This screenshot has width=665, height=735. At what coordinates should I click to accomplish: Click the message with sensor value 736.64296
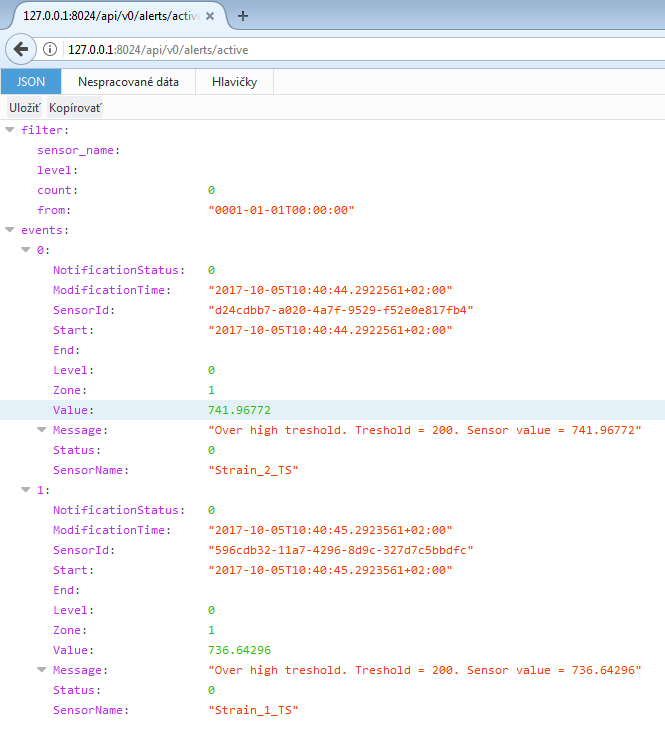(x=425, y=670)
